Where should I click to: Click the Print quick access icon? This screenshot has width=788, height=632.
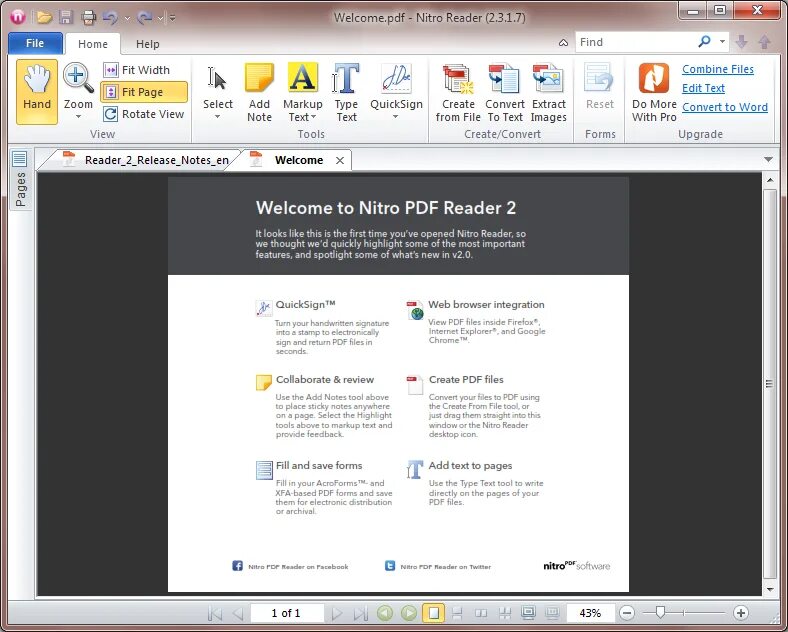point(88,18)
